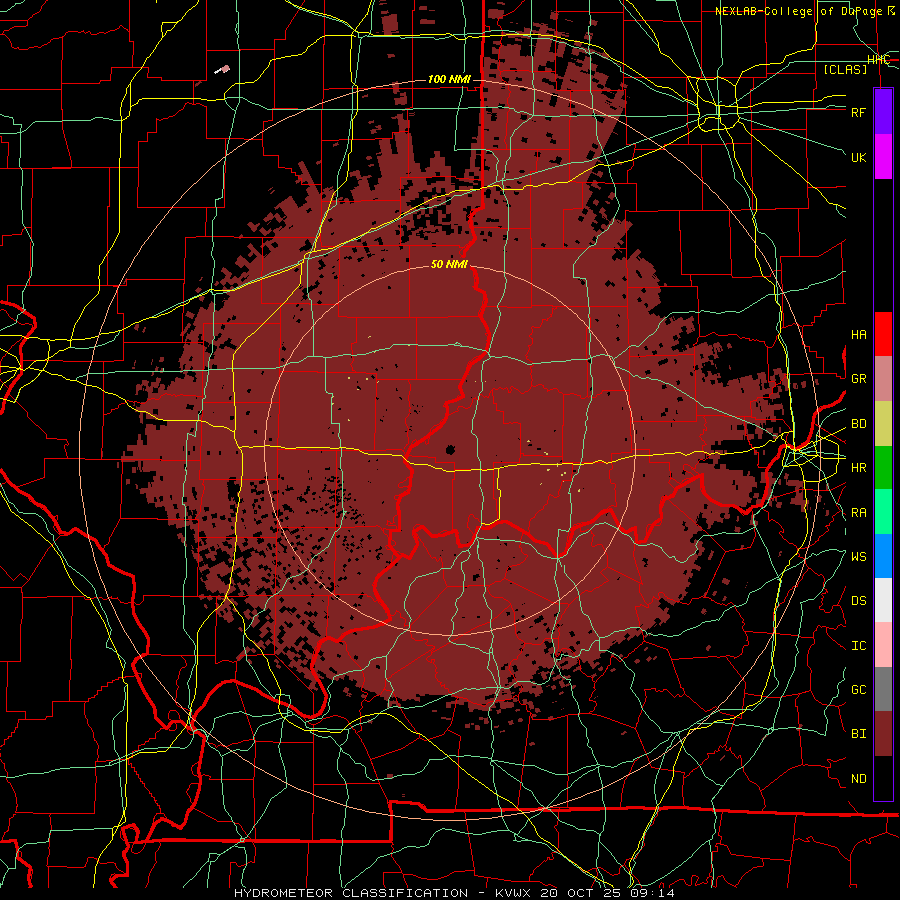This screenshot has height=900, width=900.
Task: Select the light pink IC legend swatch
Action: coord(883,645)
